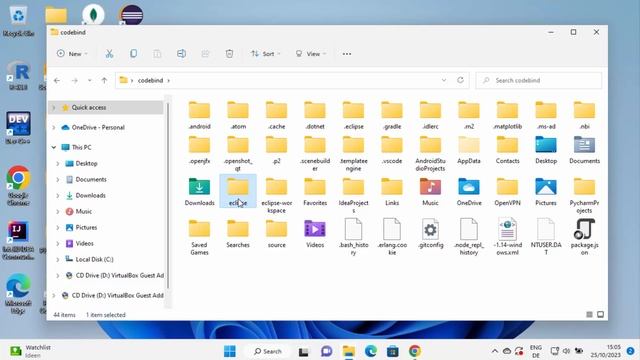Screen dimensions: 640x360
Task: Click the Delete trash icon
Action: coord(229,53)
